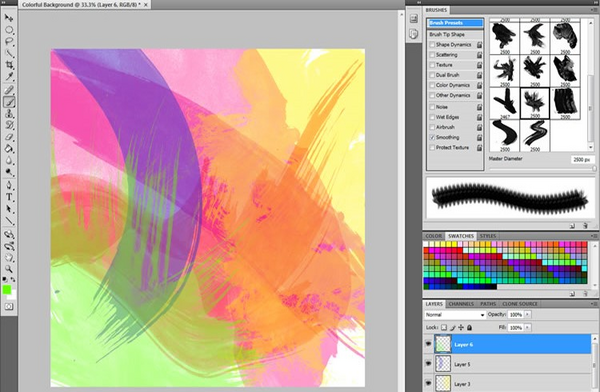Open the Swatches panel options menu
Screen dimensions: 600x392
click(x=595, y=236)
